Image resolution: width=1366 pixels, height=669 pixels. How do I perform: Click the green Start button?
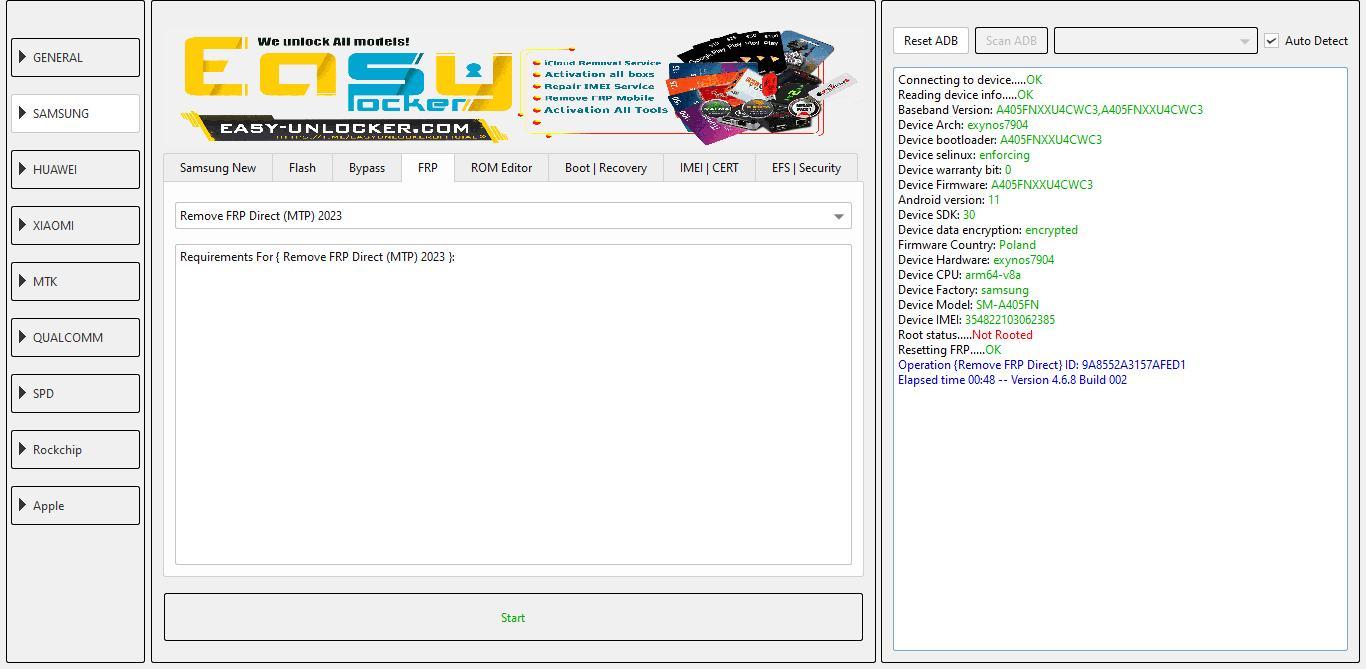(x=513, y=617)
